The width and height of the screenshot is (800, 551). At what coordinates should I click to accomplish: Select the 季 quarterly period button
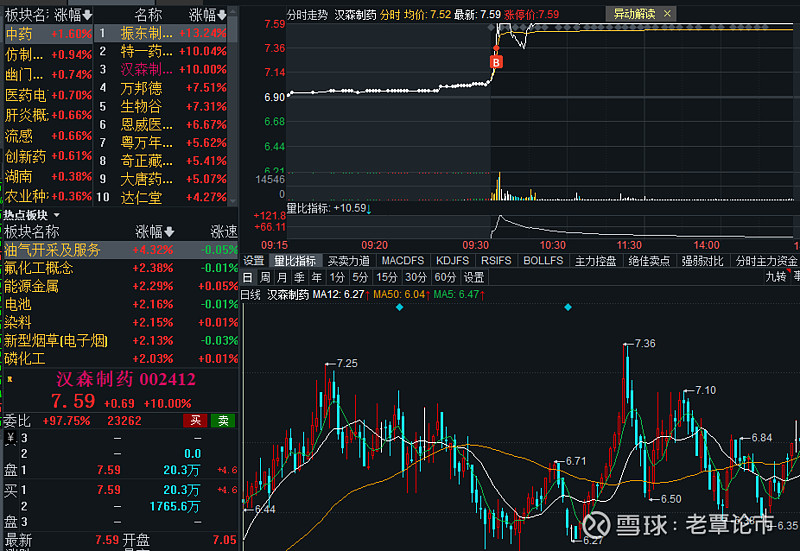(x=299, y=278)
